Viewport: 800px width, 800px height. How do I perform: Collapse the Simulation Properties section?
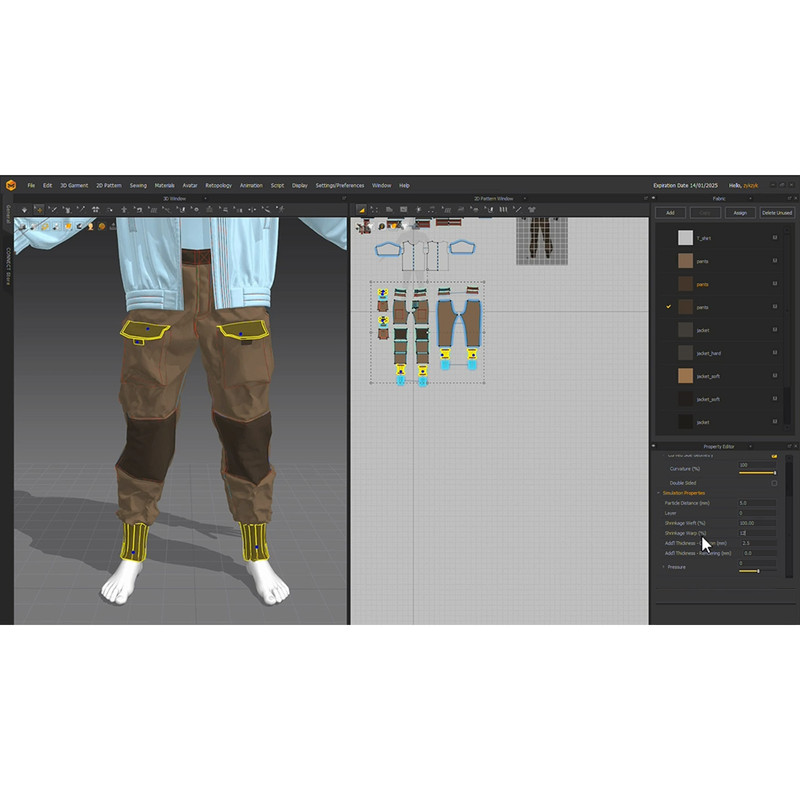659,493
